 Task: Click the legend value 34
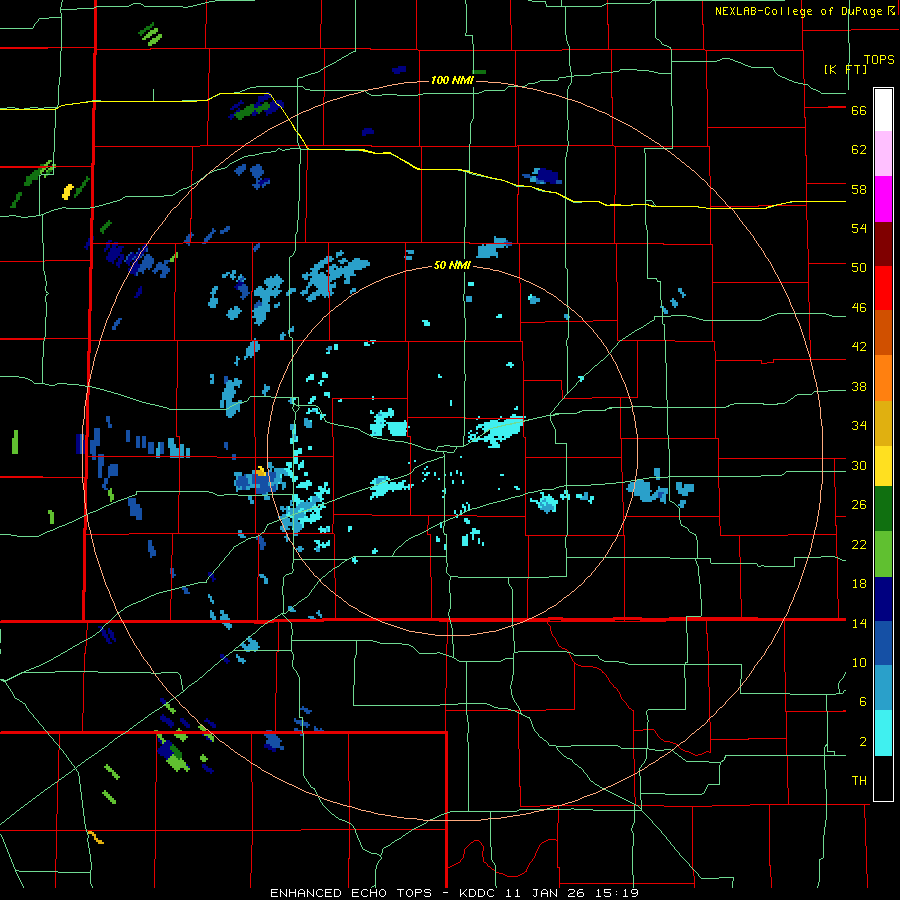[x=859, y=426]
